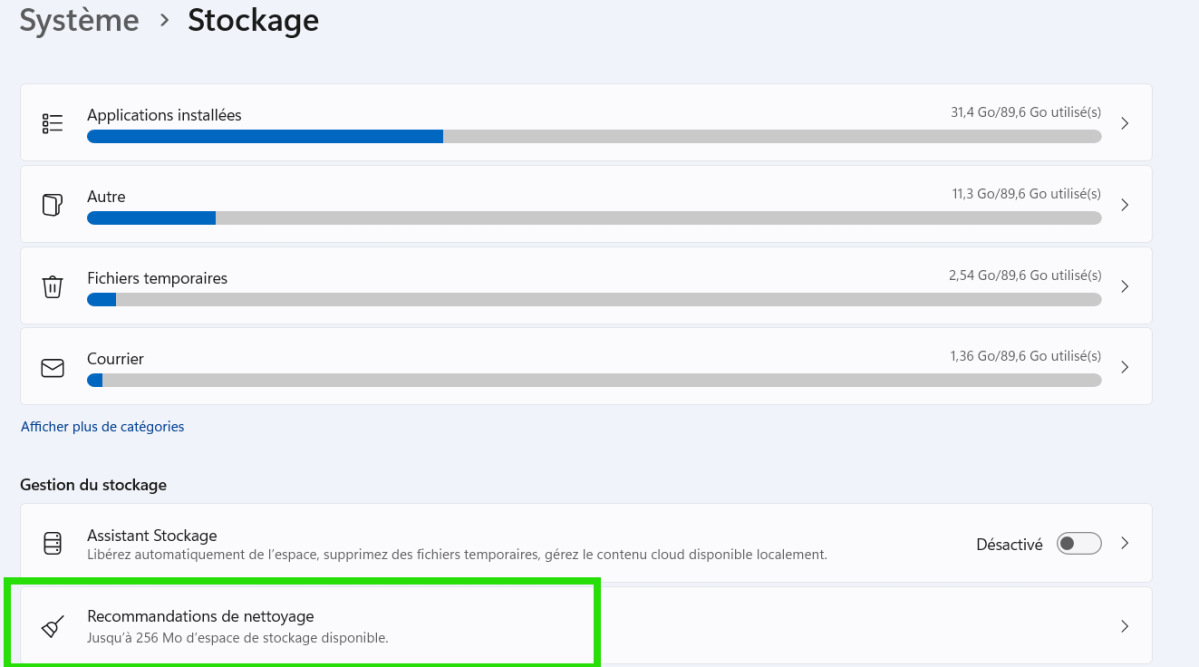
Task: Click Recommandations de nettoyage title
Action: pyautogui.click(x=200, y=616)
